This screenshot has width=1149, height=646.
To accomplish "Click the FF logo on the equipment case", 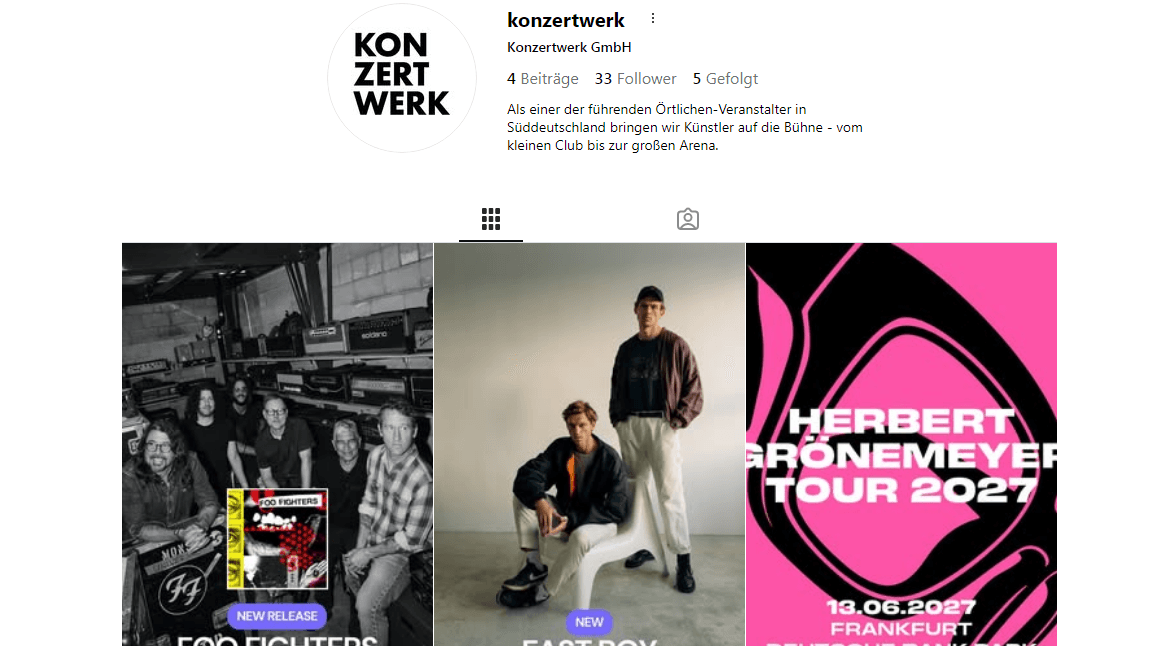I will tap(182, 588).
